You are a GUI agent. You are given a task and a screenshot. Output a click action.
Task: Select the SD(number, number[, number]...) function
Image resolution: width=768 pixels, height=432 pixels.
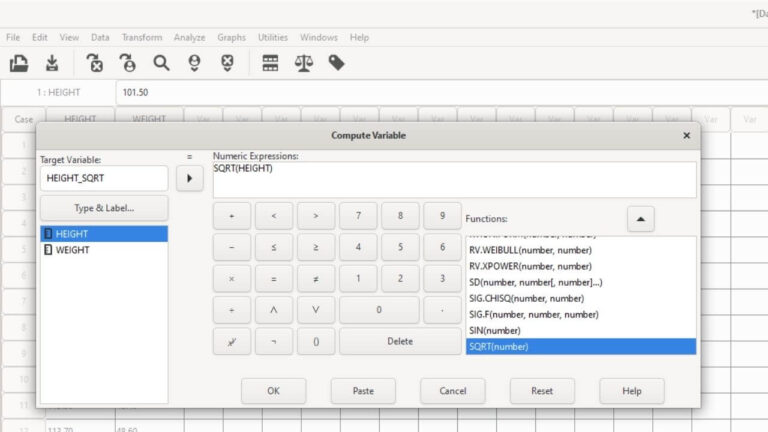click(x=581, y=282)
